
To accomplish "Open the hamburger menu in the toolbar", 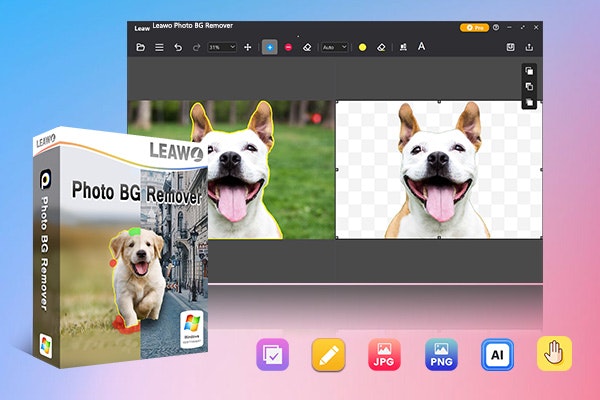I will [159, 47].
